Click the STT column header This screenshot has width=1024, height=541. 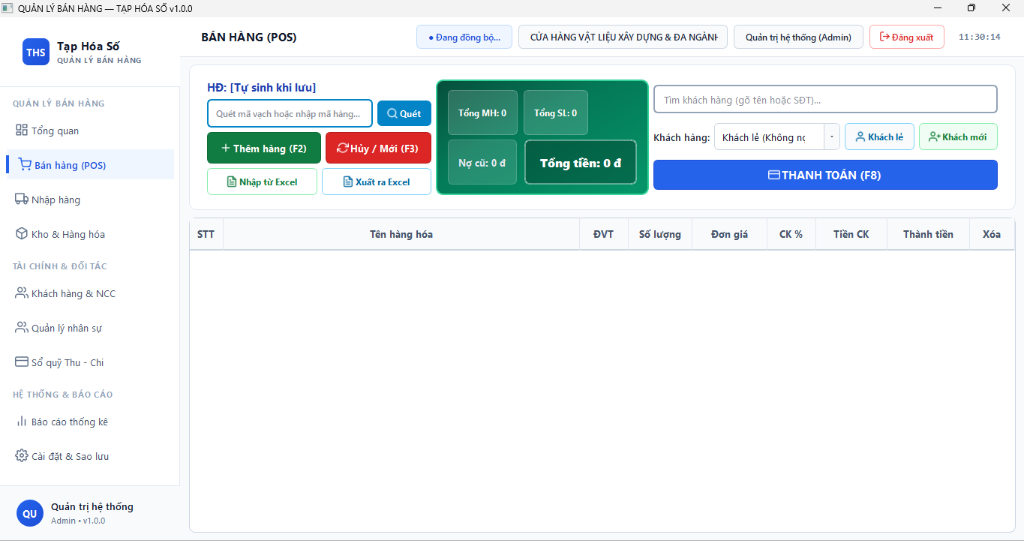[206, 234]
